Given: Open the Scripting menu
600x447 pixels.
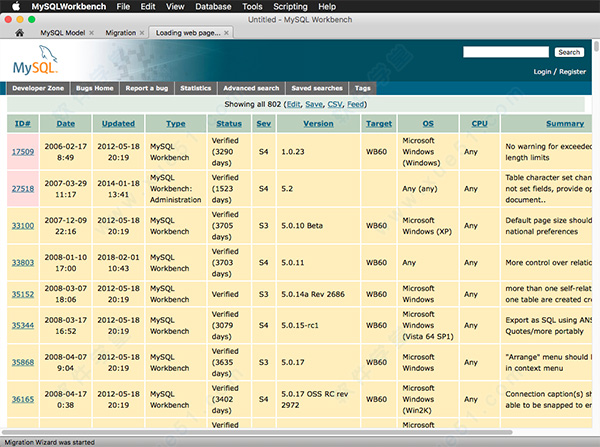Looking at the screenshot, I should (290, 7).
